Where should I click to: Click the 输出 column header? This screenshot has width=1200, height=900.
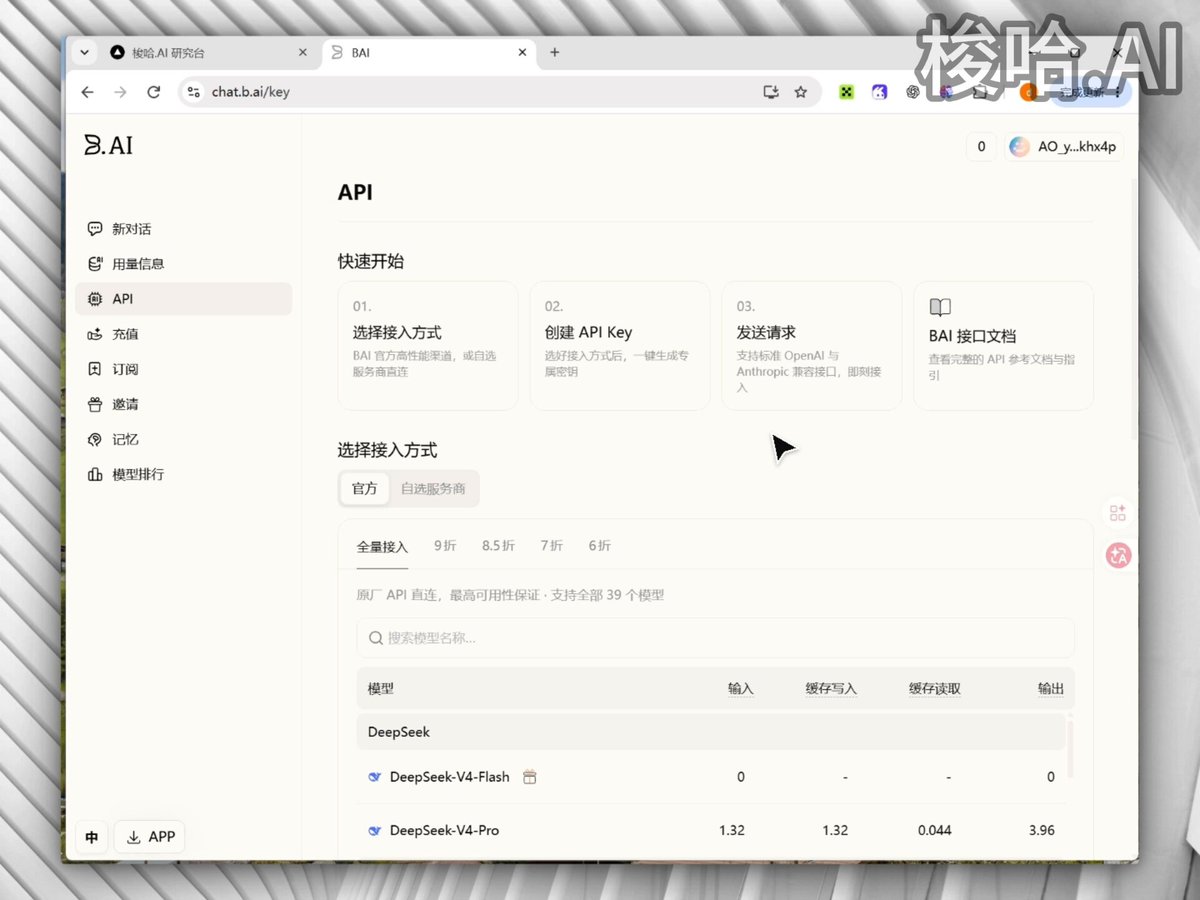coord(1051,689)
